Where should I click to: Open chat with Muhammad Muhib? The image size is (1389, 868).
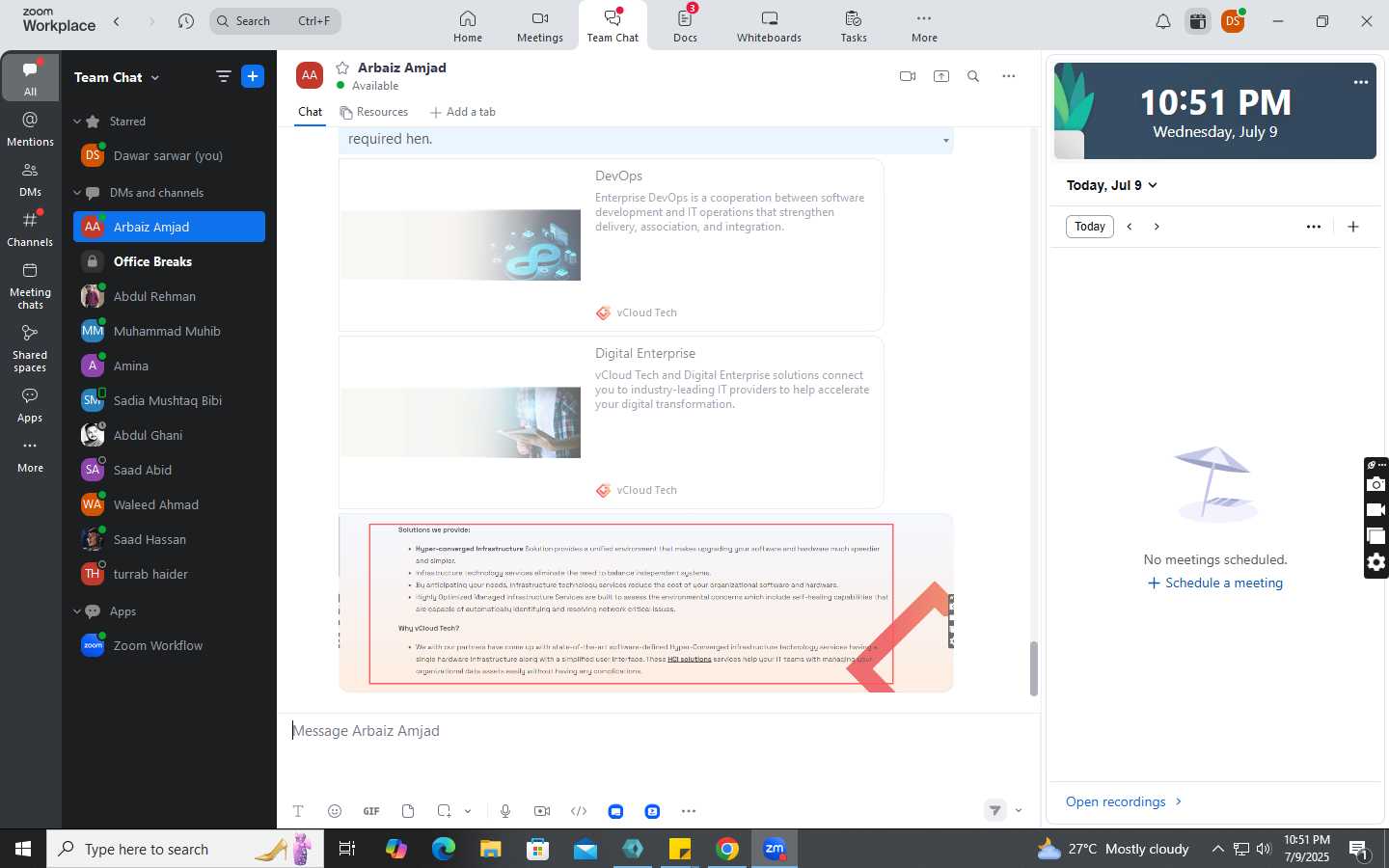(x=169, y=331)
